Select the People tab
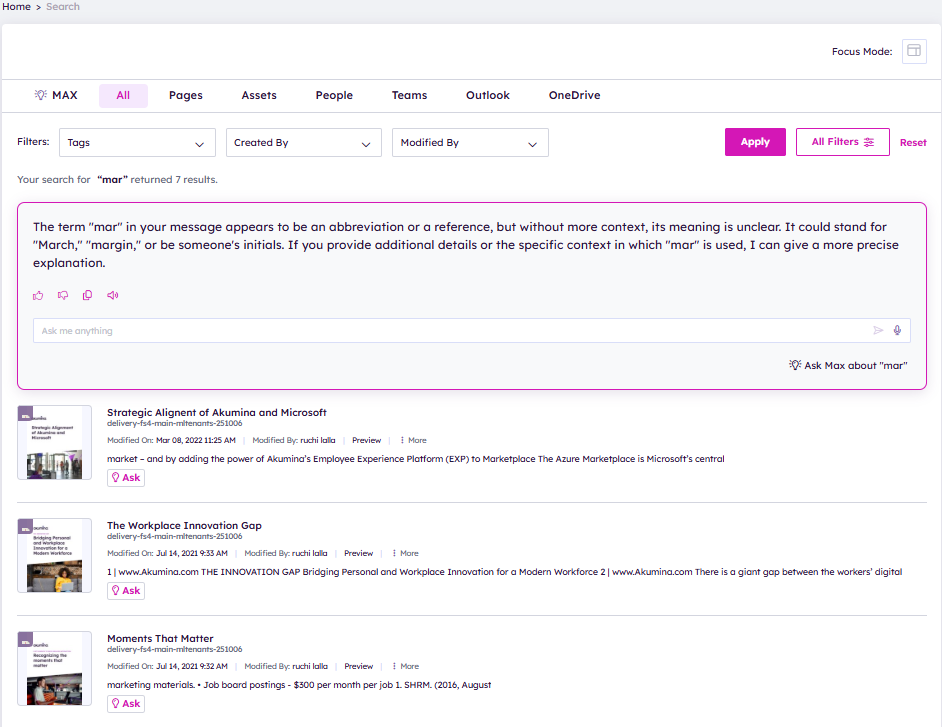 click(334, 96)
